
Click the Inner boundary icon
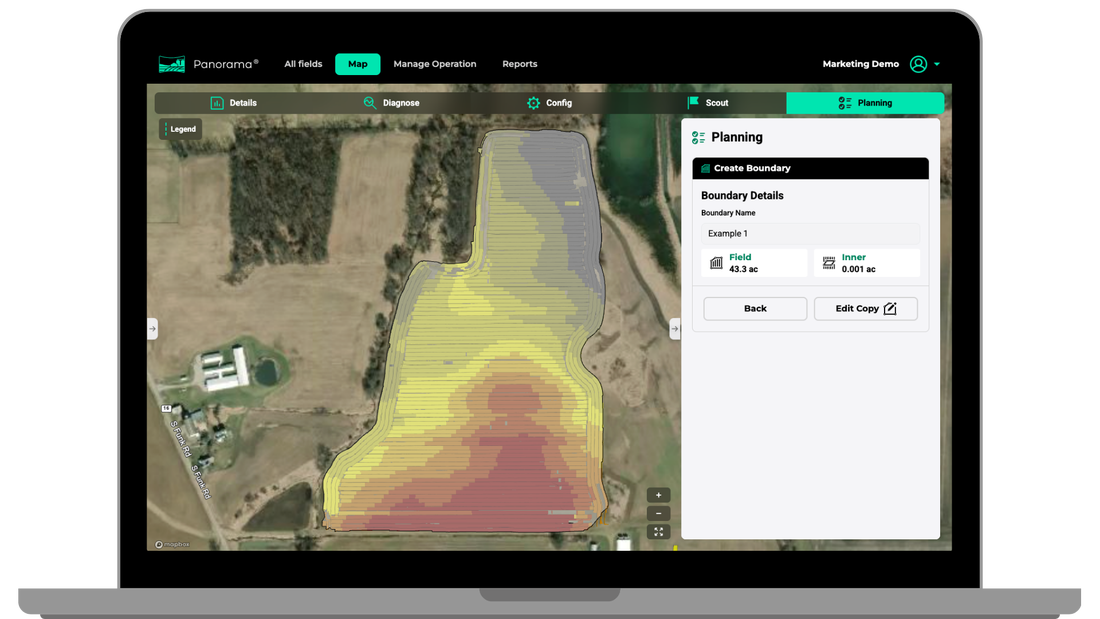tap(829, 262)
